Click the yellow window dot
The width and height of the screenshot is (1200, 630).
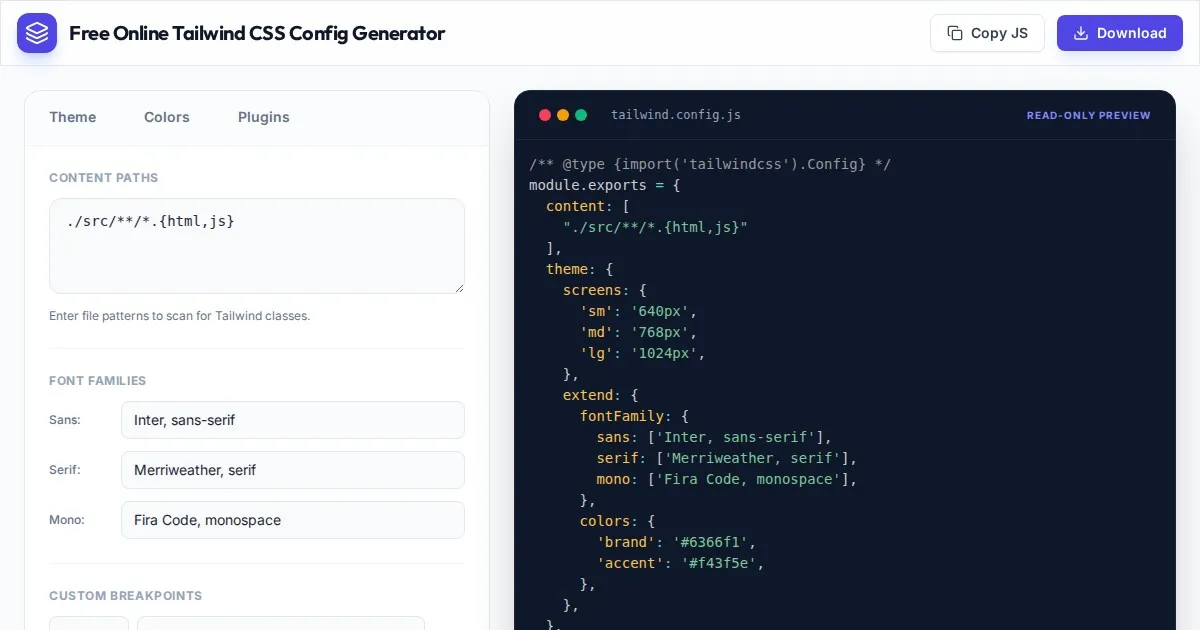click(x=563, y=115)
